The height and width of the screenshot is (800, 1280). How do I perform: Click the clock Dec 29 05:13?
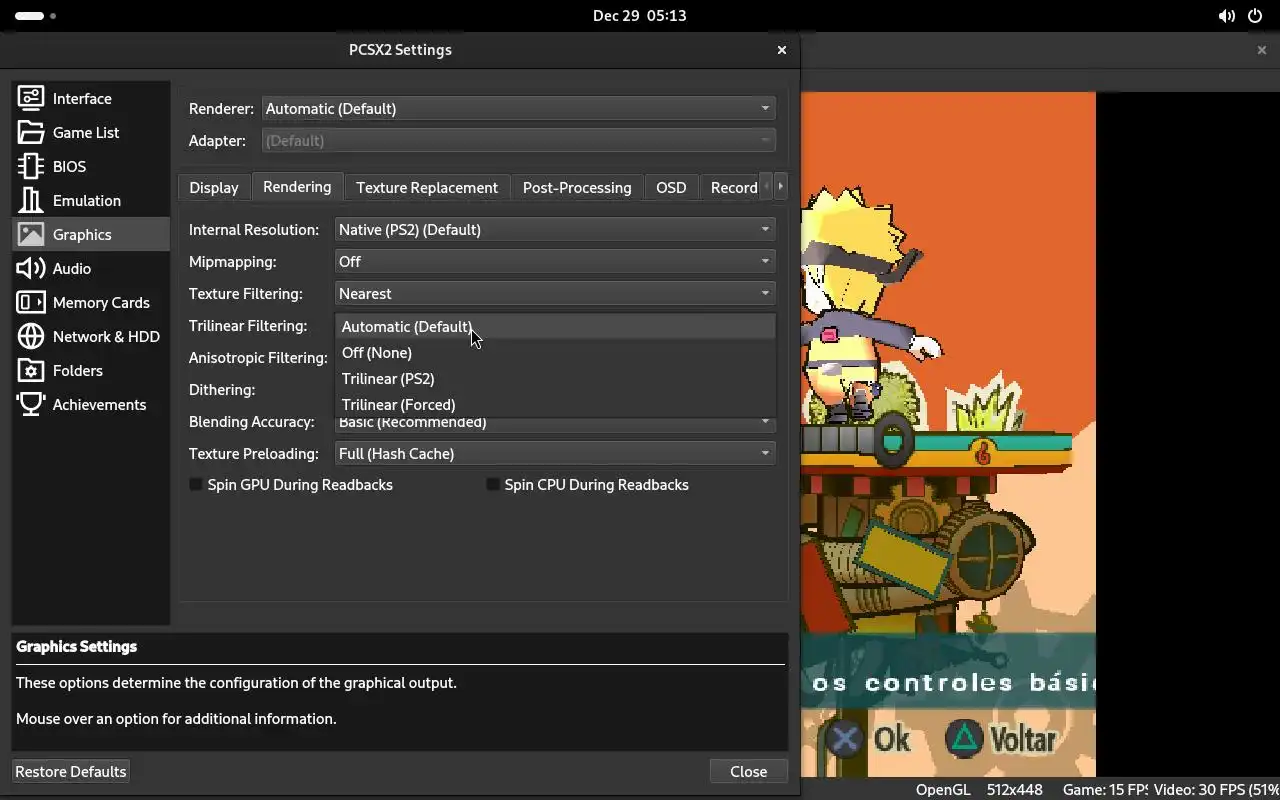coord(640,16)
